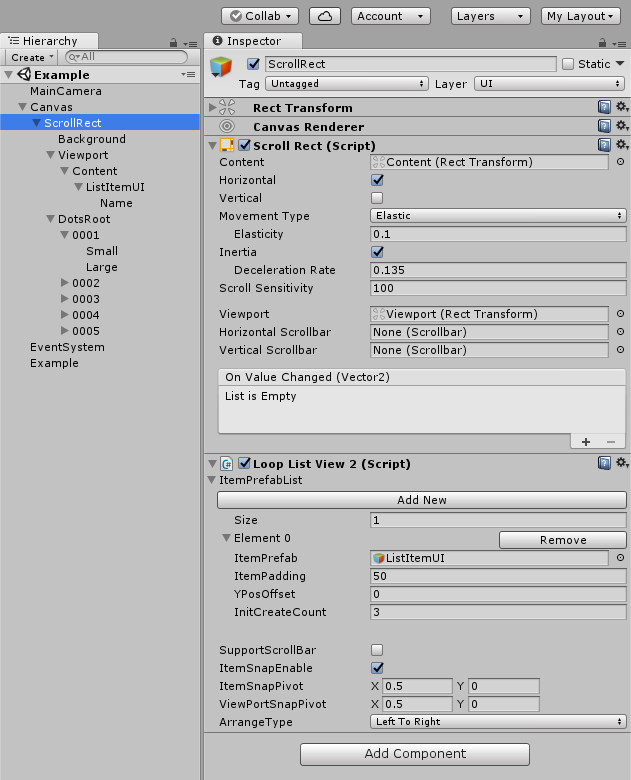Viewport: 631px width, 780px height.
Task: Enable the SupportScrollBar checkbox
Action: tap(377, 650)
